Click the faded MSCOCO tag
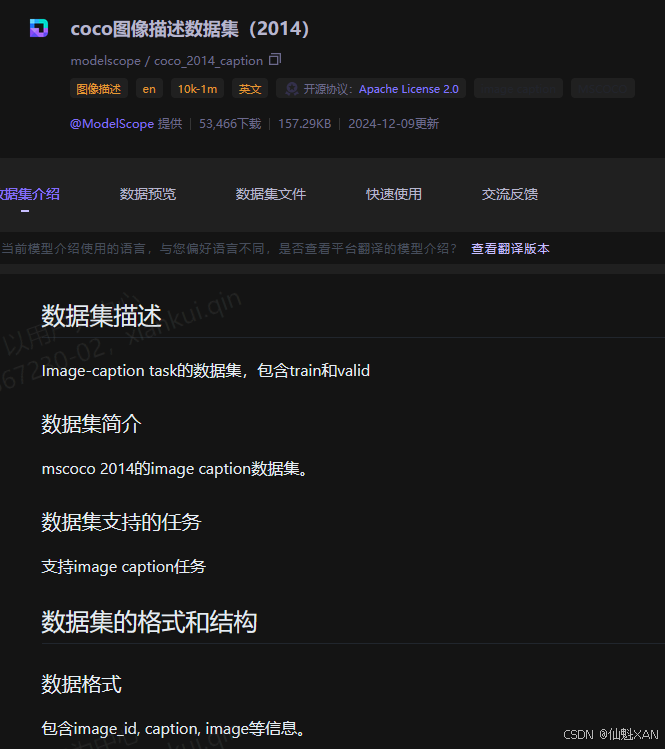 point(602,88)
